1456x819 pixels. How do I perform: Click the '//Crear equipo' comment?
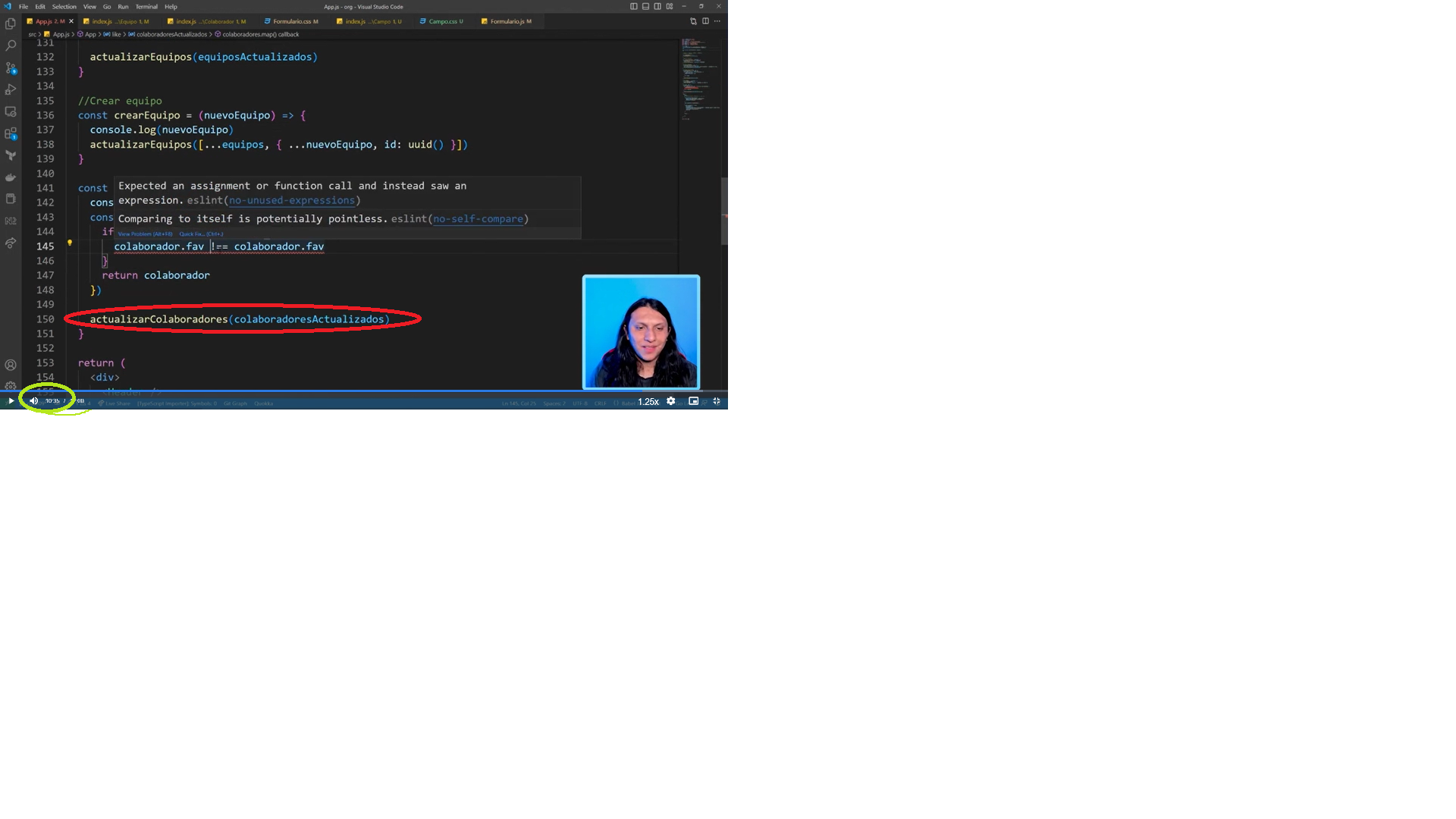(120, 101)
